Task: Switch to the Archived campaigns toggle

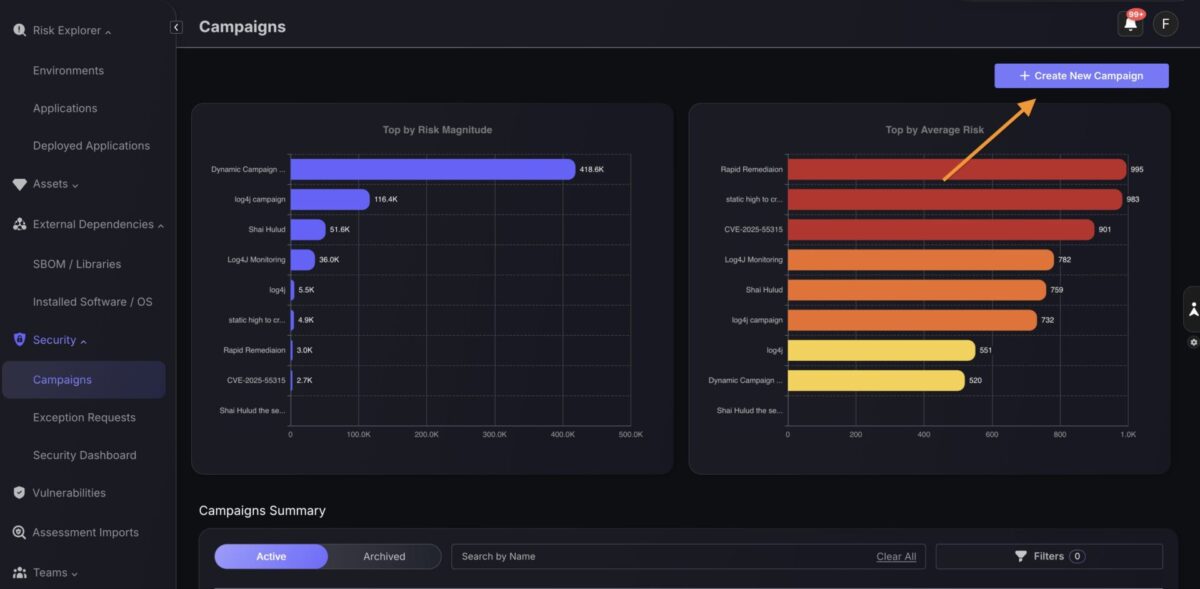Action: pyautogui.click(x=384, y=557)
